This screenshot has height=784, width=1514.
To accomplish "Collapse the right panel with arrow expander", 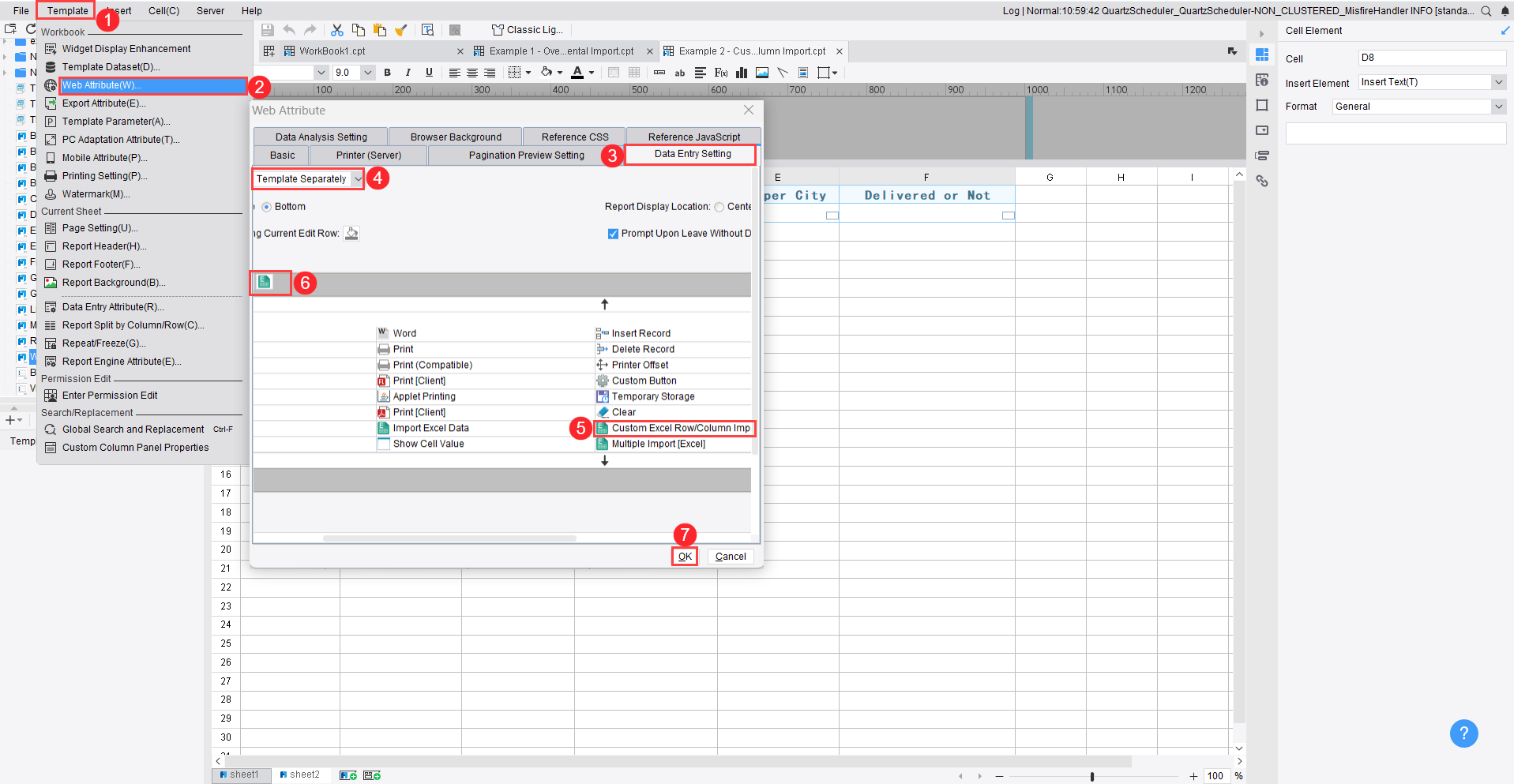I will point(1261,34).
